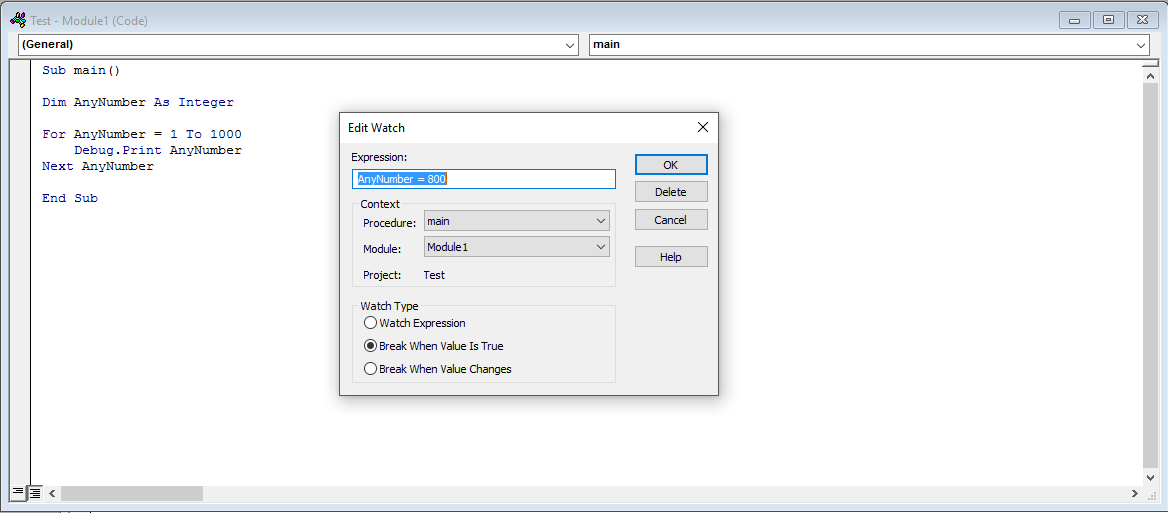The image size is (1168, 513).
Task: Click the 'End Sub' line
Action: coord(70,199)
